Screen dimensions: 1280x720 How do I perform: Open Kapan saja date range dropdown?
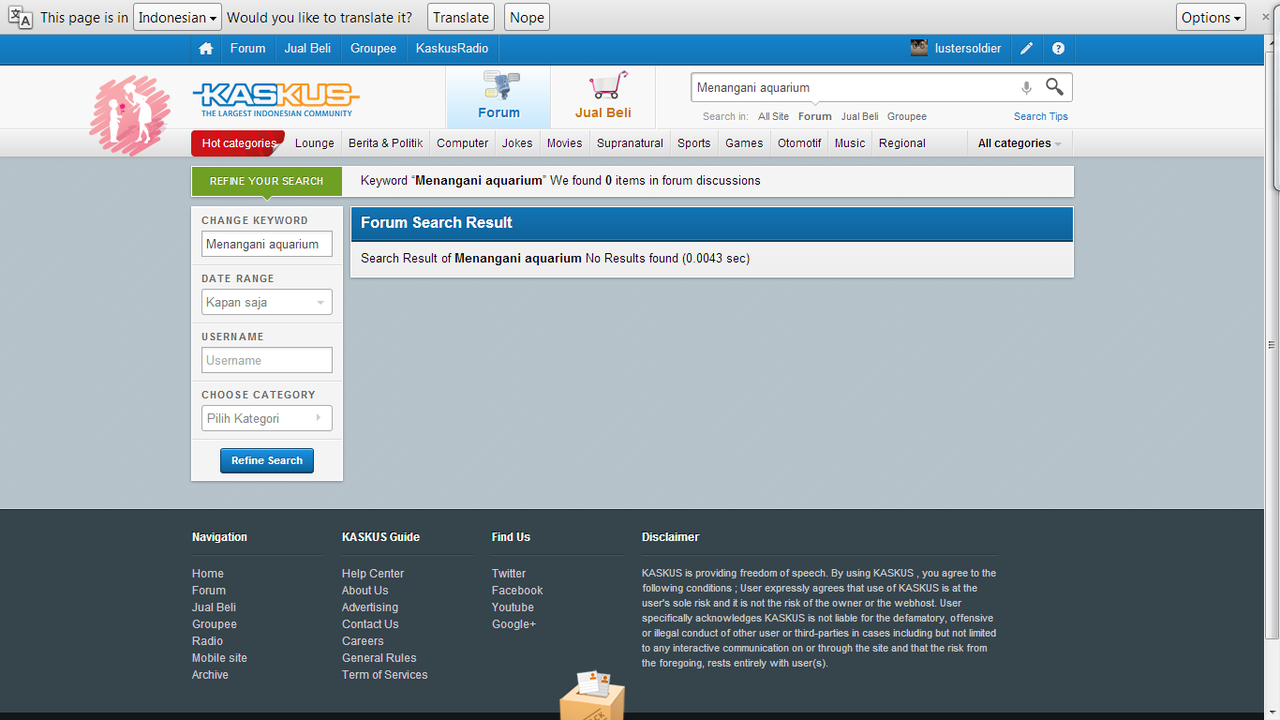(267, 302)
